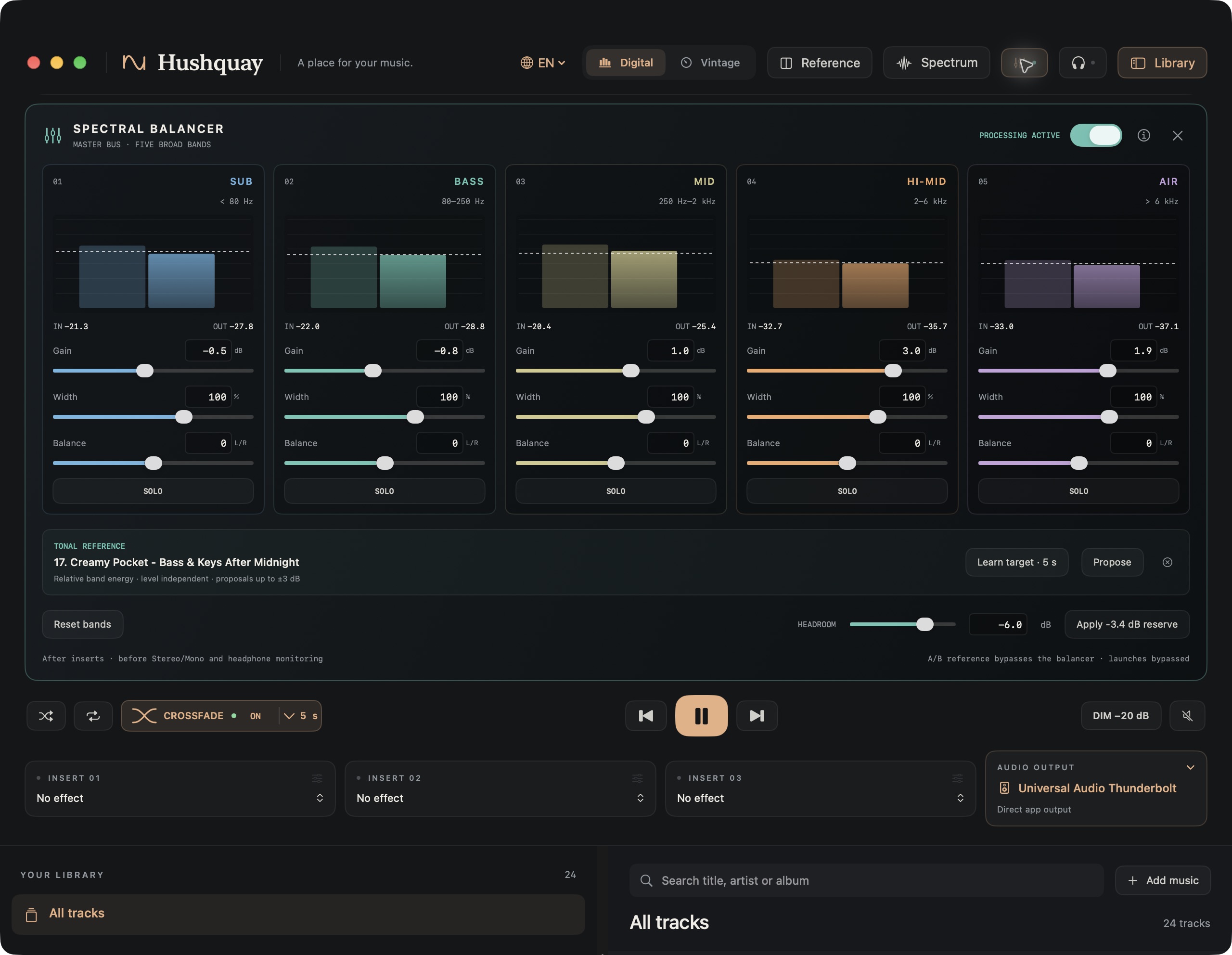Image resolution: width=1232 pixels, height=955 pixels.
Task: Apply -3.4 dB reserve
Action: 1127,624
